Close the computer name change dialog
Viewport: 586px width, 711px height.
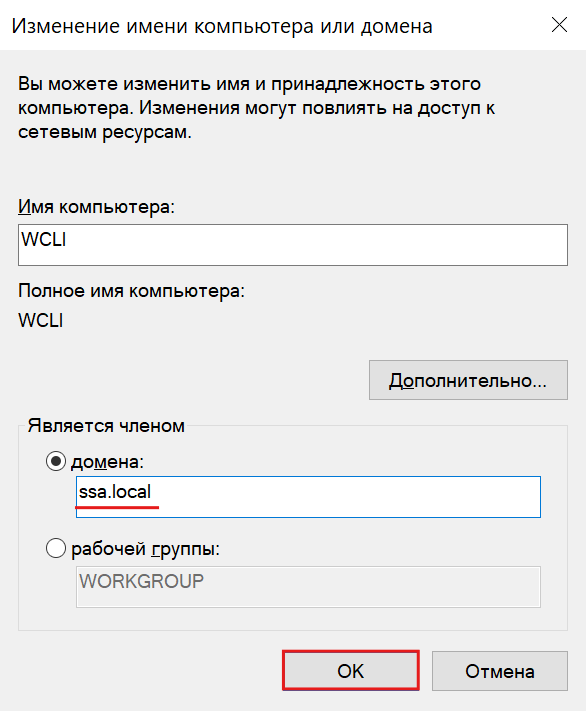559,24
